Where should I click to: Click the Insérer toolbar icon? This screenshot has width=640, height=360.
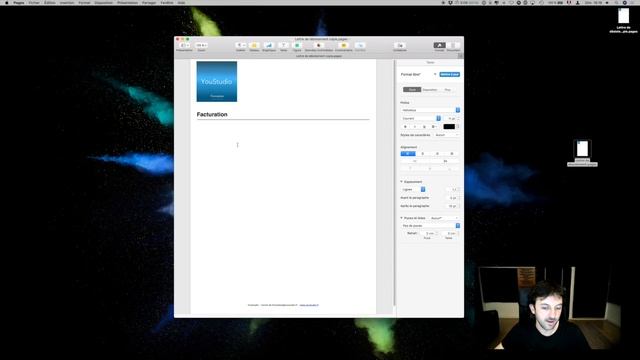(241, 45)
